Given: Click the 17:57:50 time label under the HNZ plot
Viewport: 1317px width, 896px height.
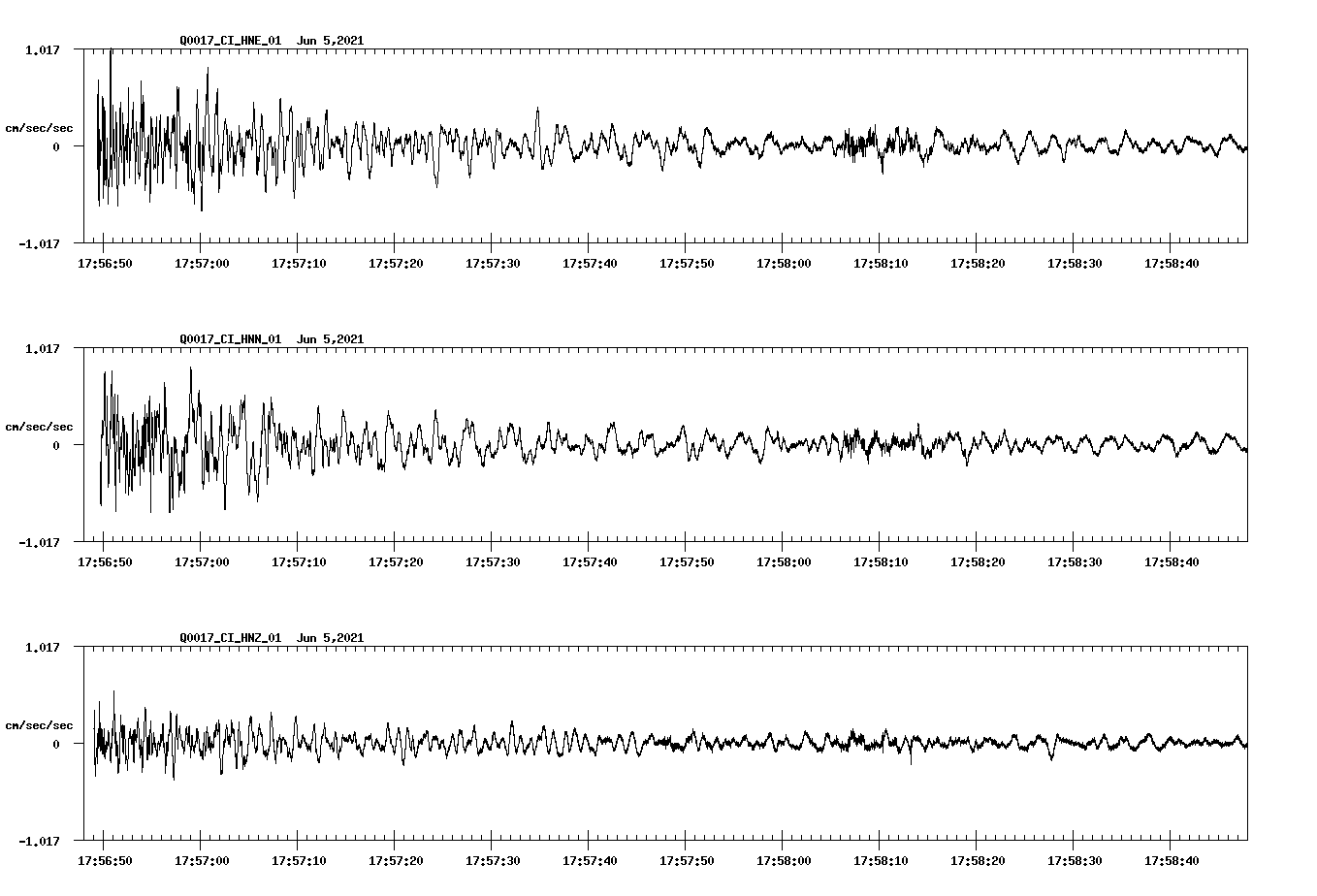Looking at the screenshot, I should pos(687,861).
